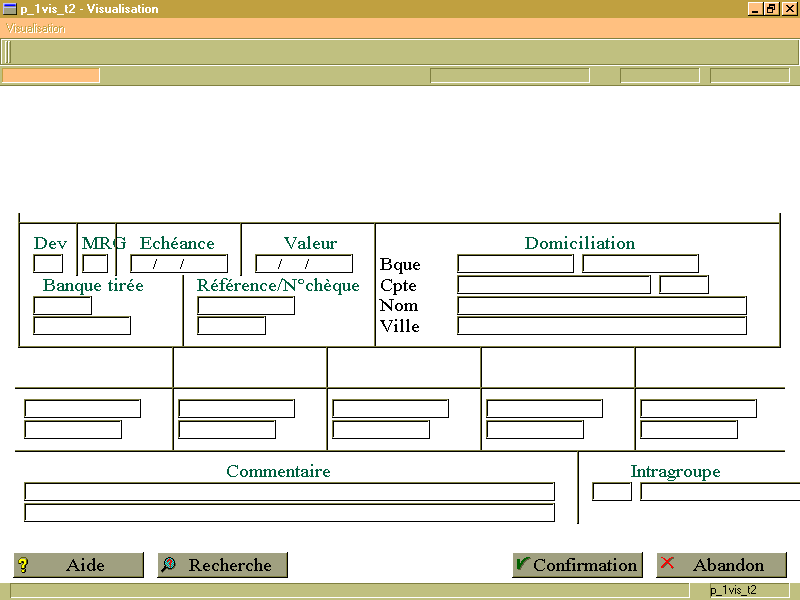The image size is (800, 600).
Task: Select the MRG input field
Action: click(95, 264)
